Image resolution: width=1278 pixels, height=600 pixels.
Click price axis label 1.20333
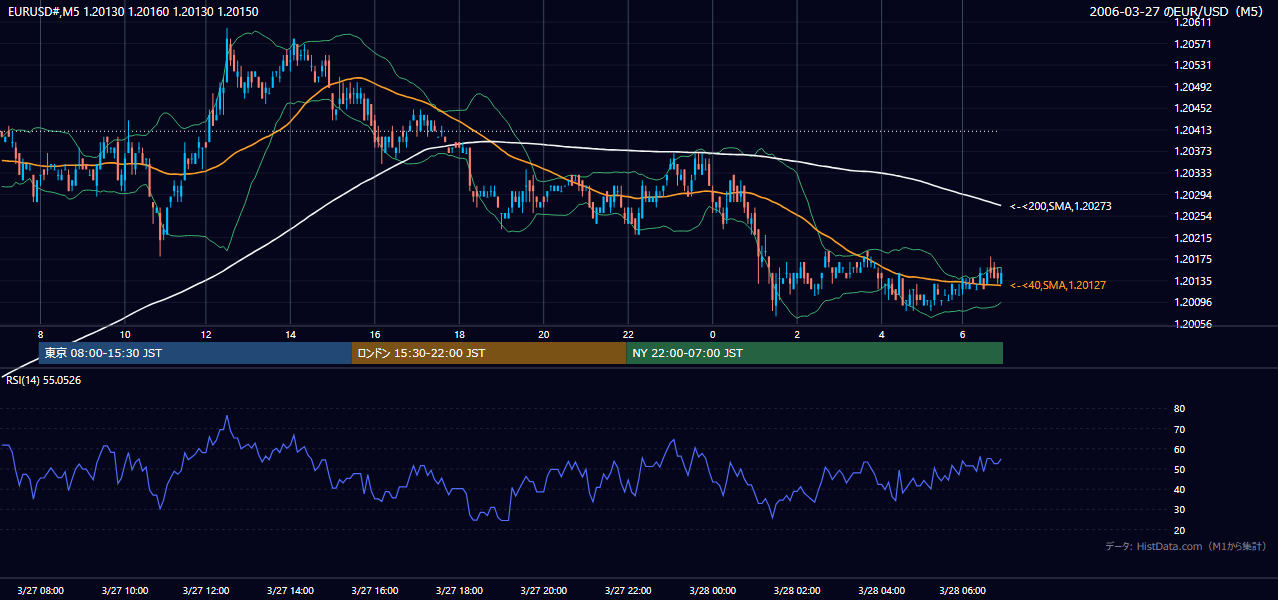pos(1193,173)
